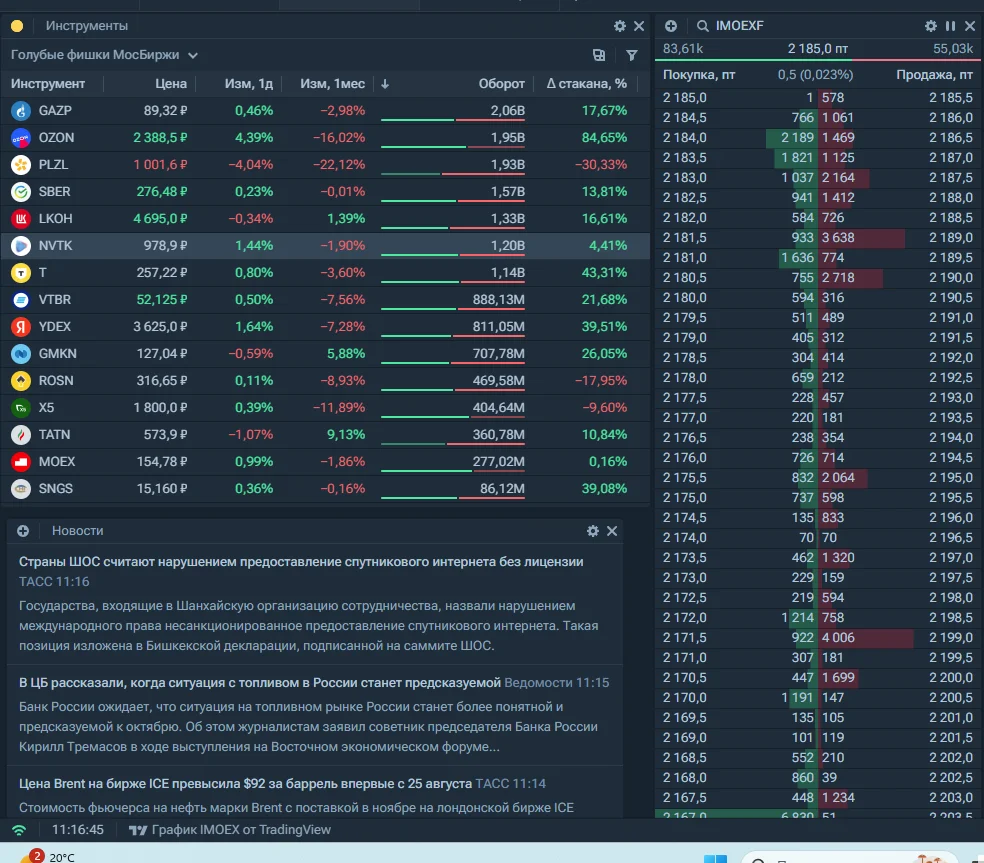
Task: Open the filter icon in Instruments panel
Action: pyautogui.click(x=632, y=55)
